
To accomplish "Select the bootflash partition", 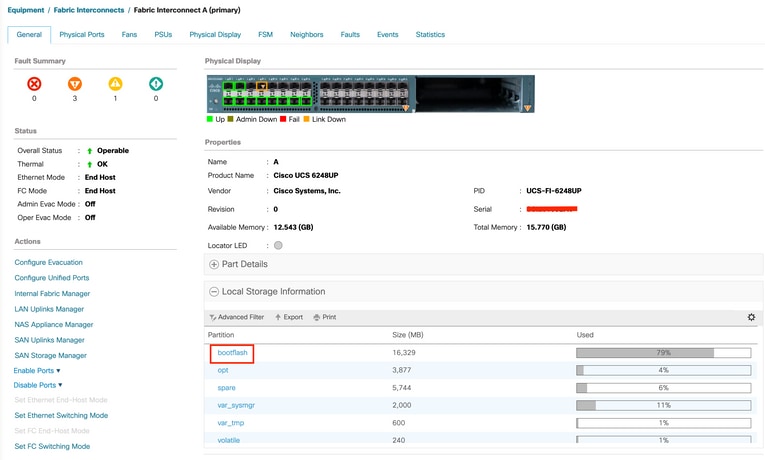I will (x=232, y=353).
